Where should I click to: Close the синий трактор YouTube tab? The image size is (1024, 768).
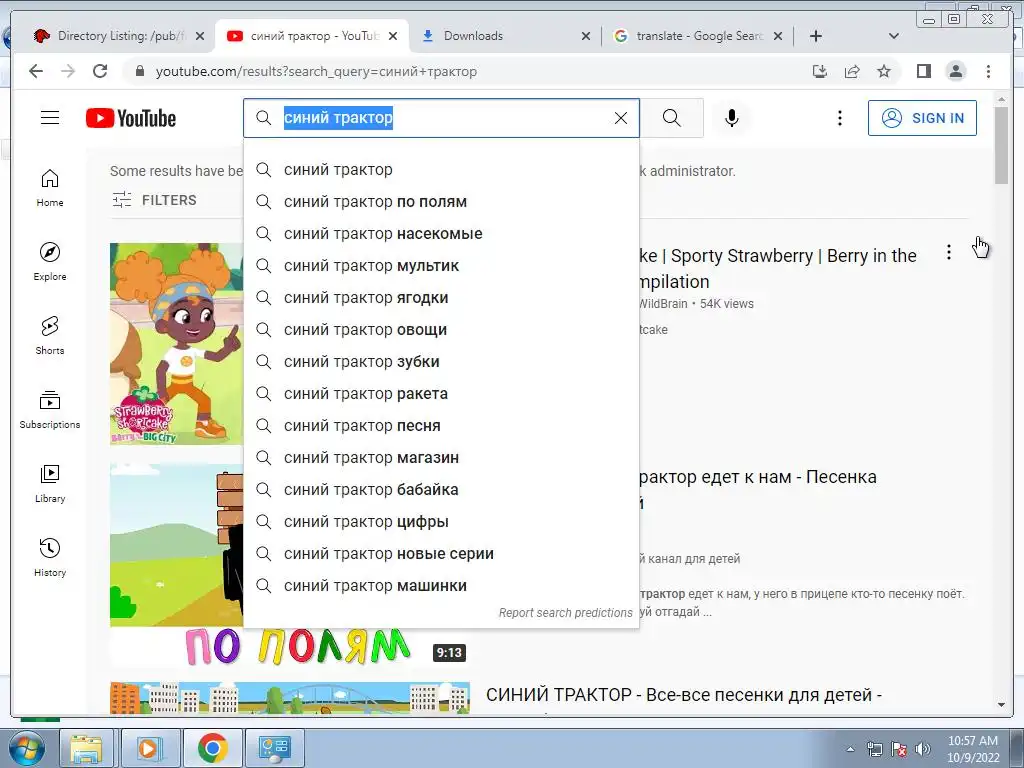[x=392, y=37]
